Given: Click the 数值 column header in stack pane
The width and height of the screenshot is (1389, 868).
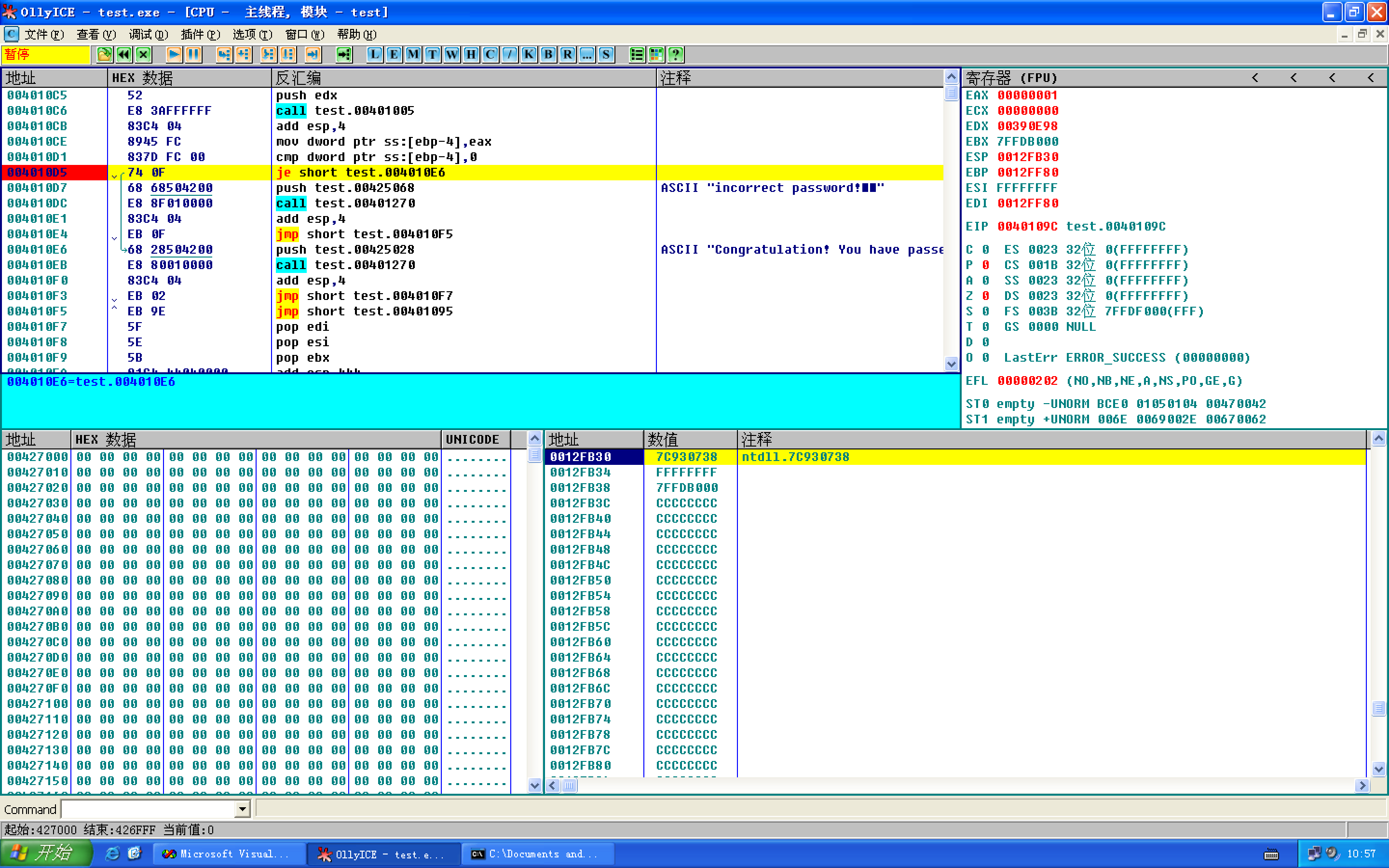Looking at the screenshot, I should coord(691,440).
